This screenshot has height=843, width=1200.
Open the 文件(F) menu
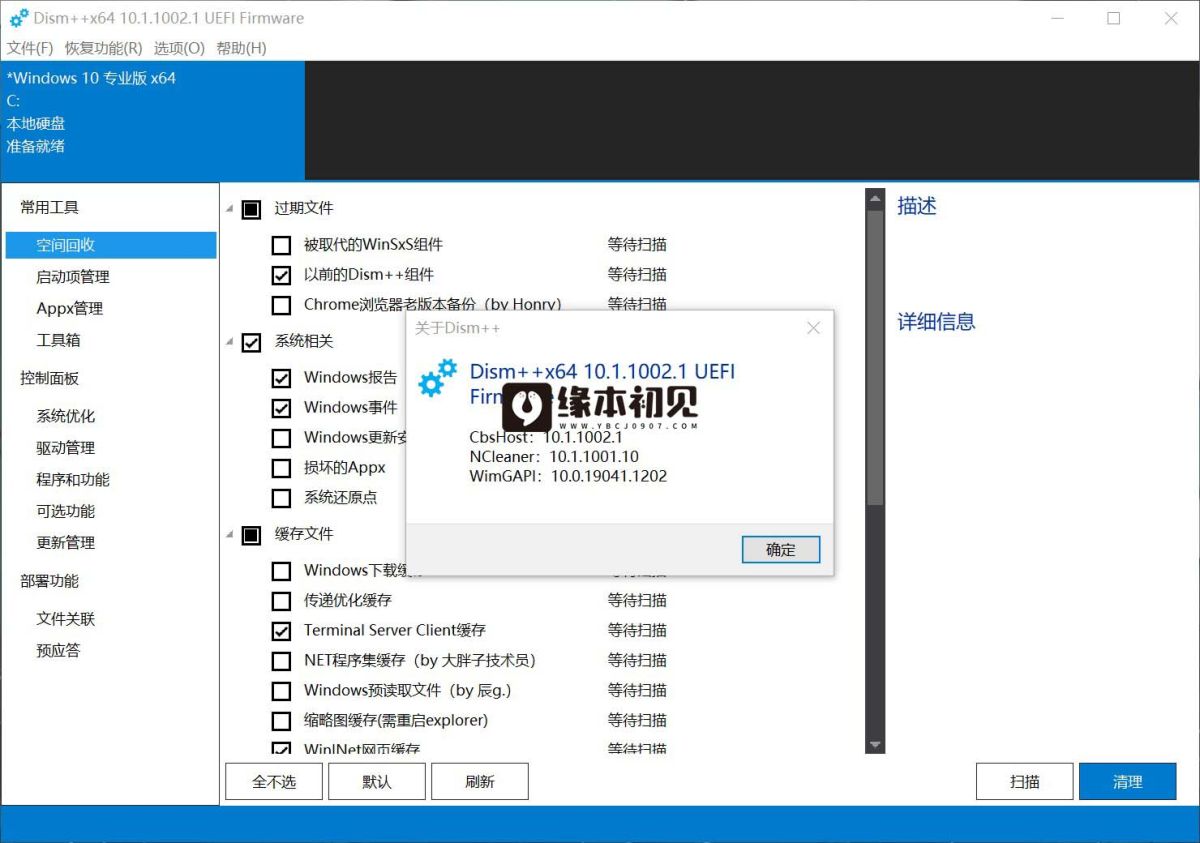click(x=30, y=48)
